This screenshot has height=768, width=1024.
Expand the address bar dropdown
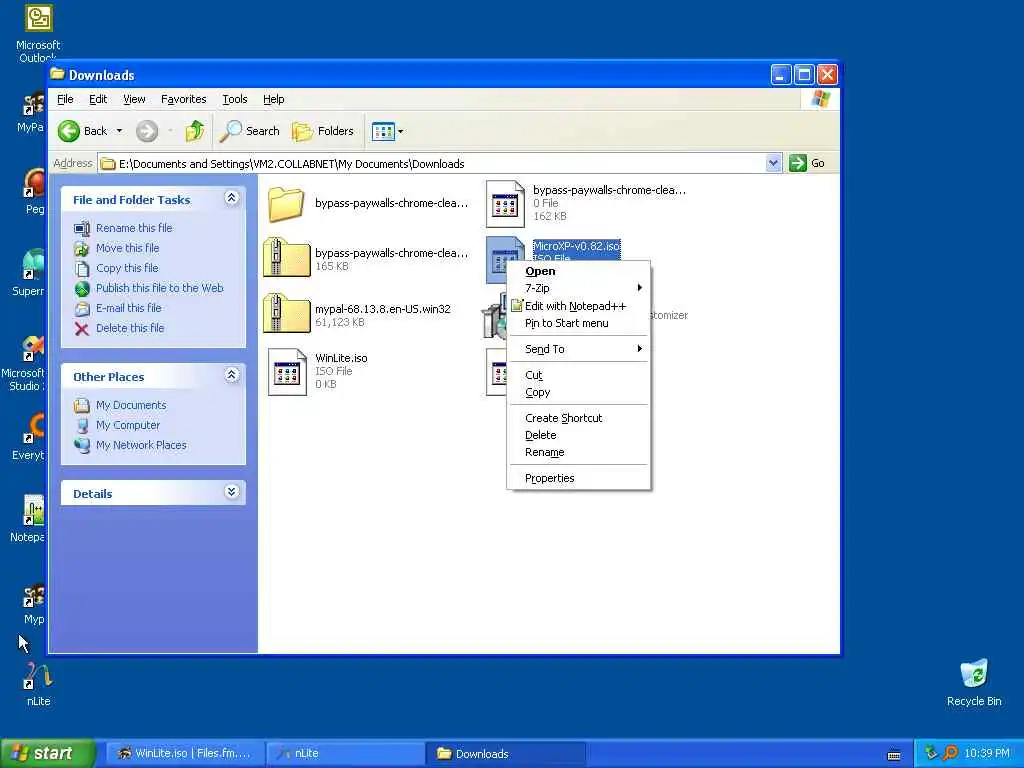click(773, 163)
